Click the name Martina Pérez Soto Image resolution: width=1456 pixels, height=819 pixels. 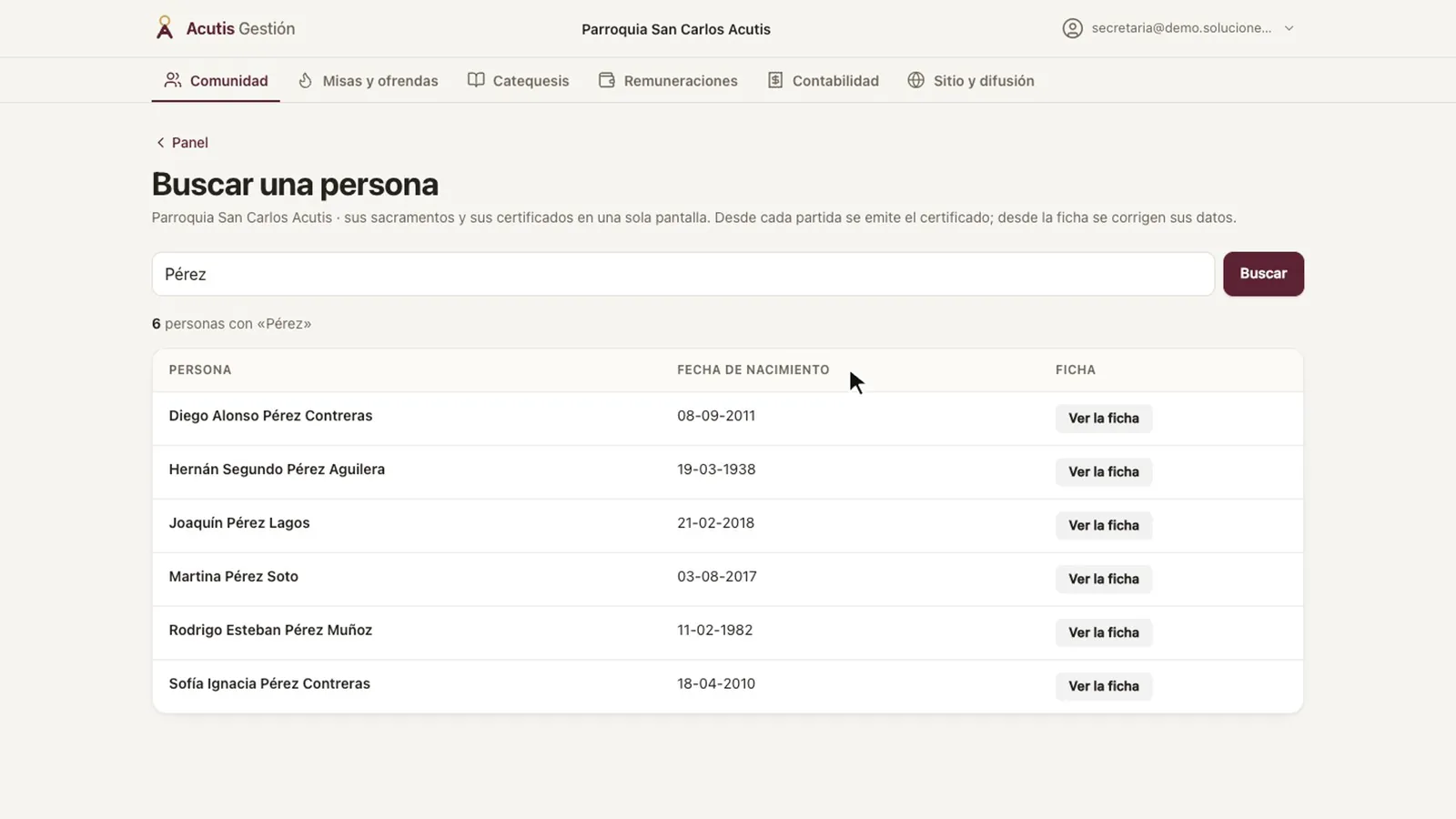[x=234, y=577]
